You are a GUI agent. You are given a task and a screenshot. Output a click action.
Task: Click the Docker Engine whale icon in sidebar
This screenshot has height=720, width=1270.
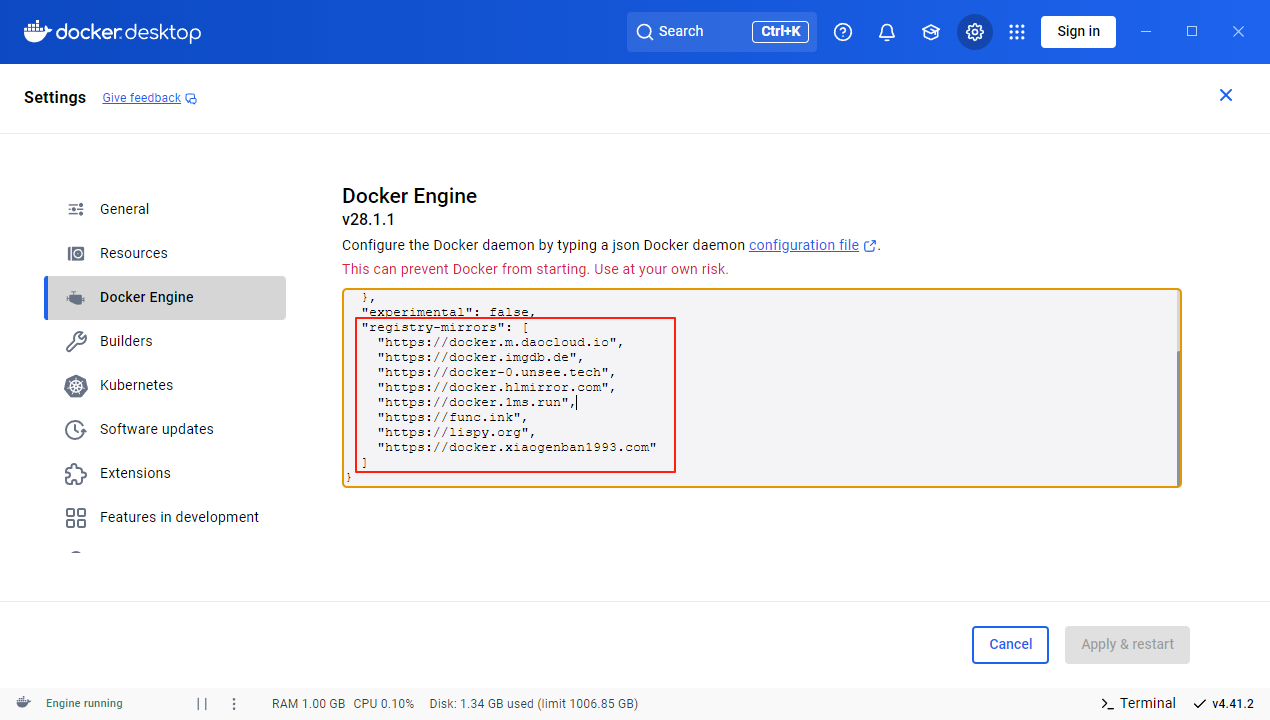tap(76, 297)
